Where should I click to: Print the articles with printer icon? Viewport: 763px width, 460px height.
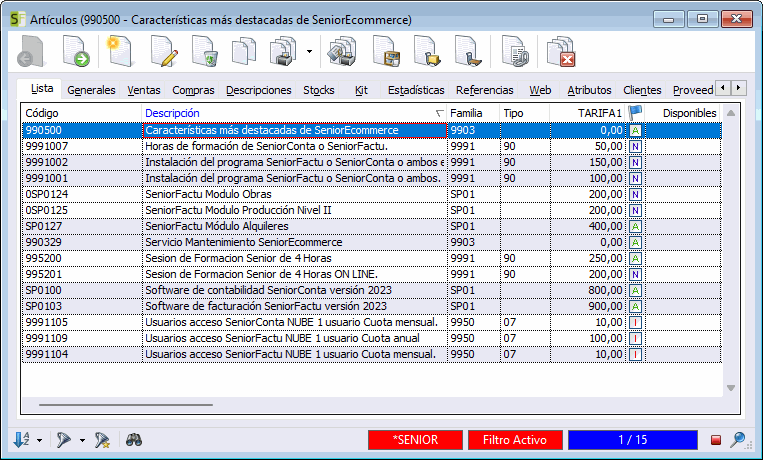click(x=284, y=51)
